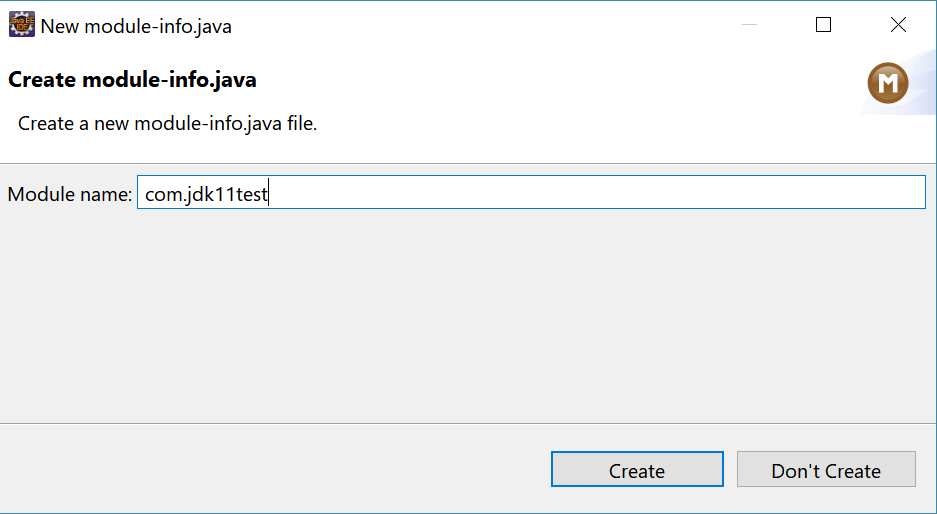The width and height of the screenshot is (937, 514).
Task: Click the Java EE IDE title bar icon
Action: coord(22,25)
